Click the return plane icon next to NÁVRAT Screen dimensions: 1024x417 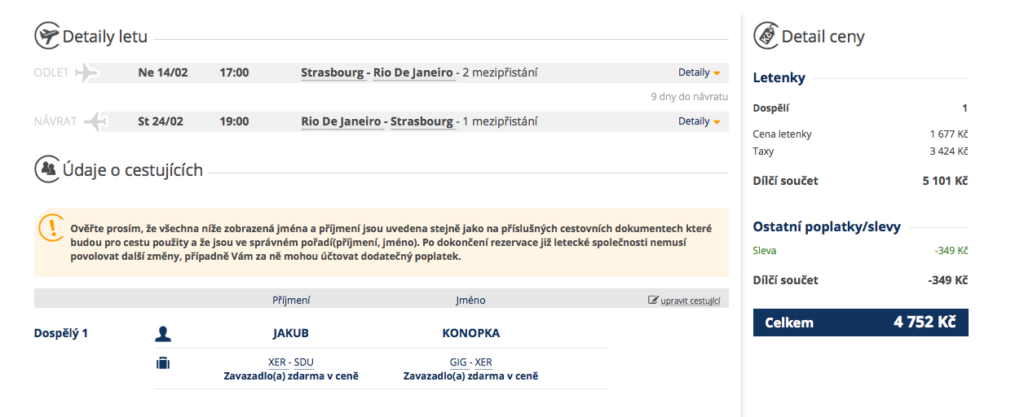click(96, 121)
